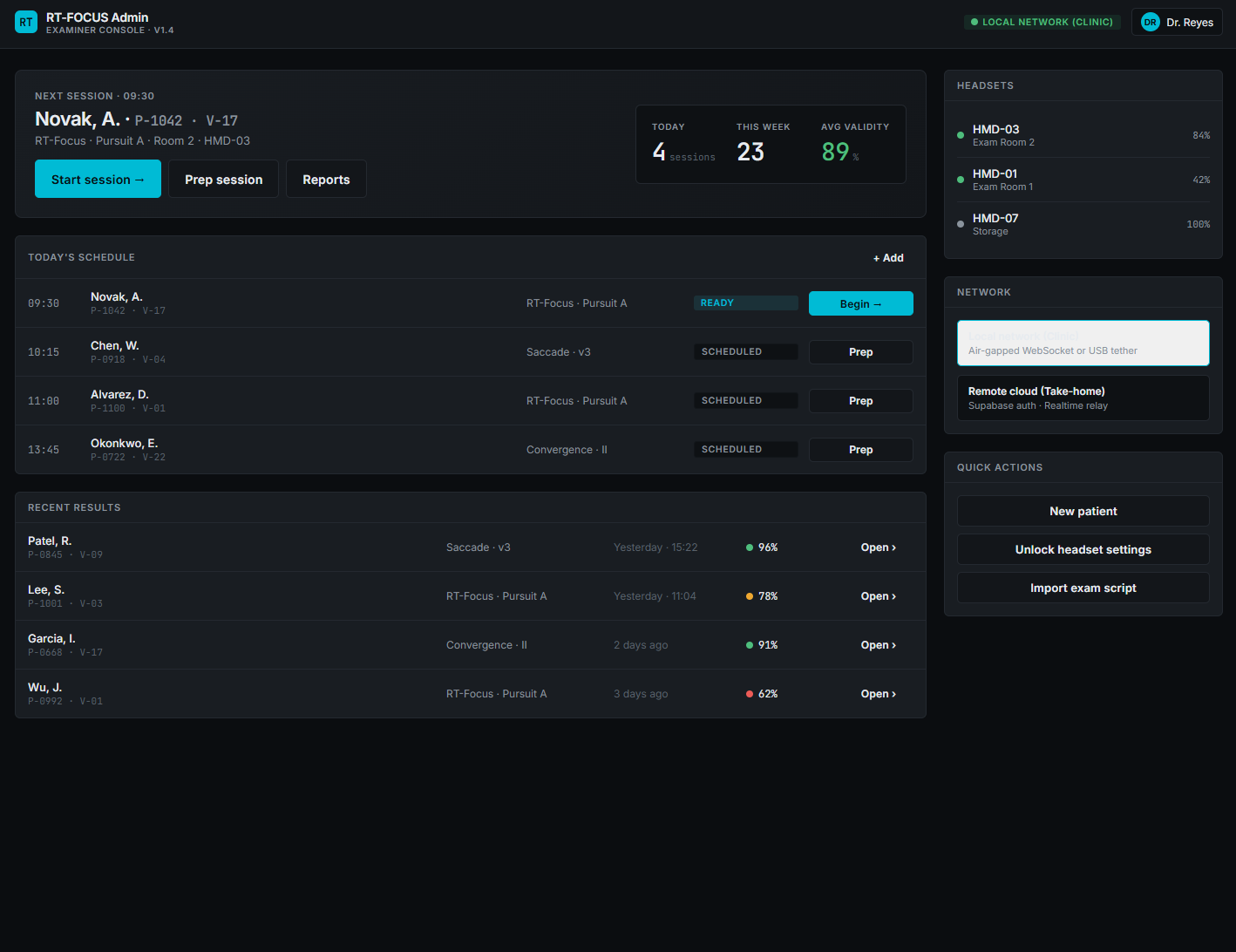This screenshot has width=1236, height=952.
Task: Open Patel, R. result
Action: pyautogui.click(x=878, y=547)
